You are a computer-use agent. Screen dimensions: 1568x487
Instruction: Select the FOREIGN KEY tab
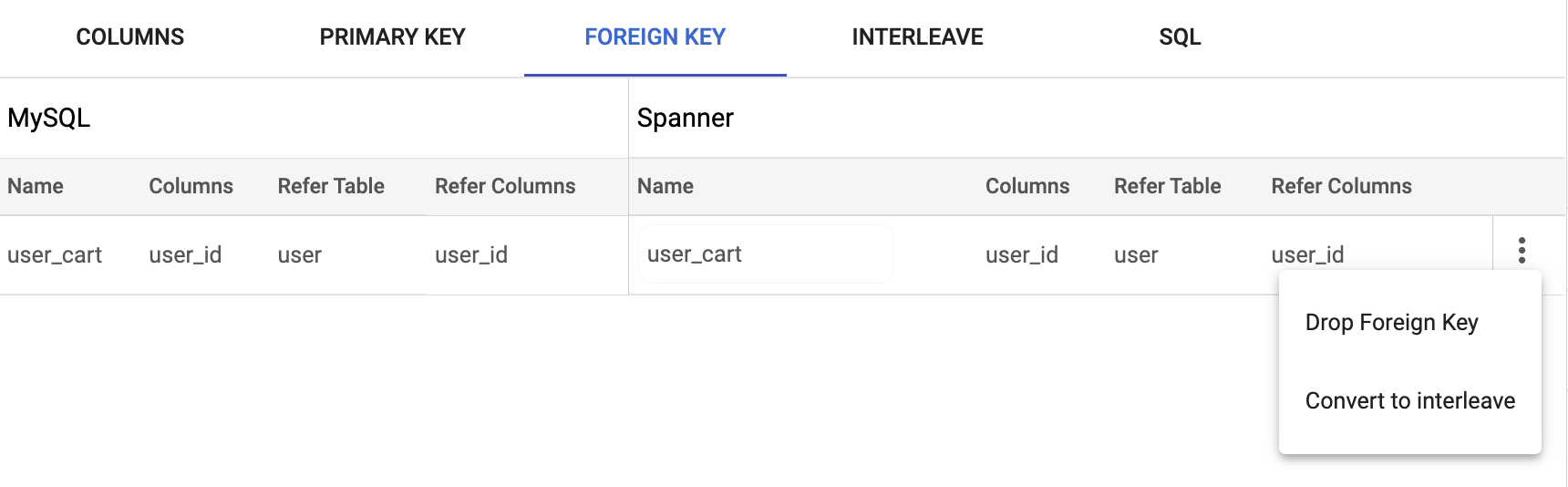pyautogui.click(x=655, y=37)
